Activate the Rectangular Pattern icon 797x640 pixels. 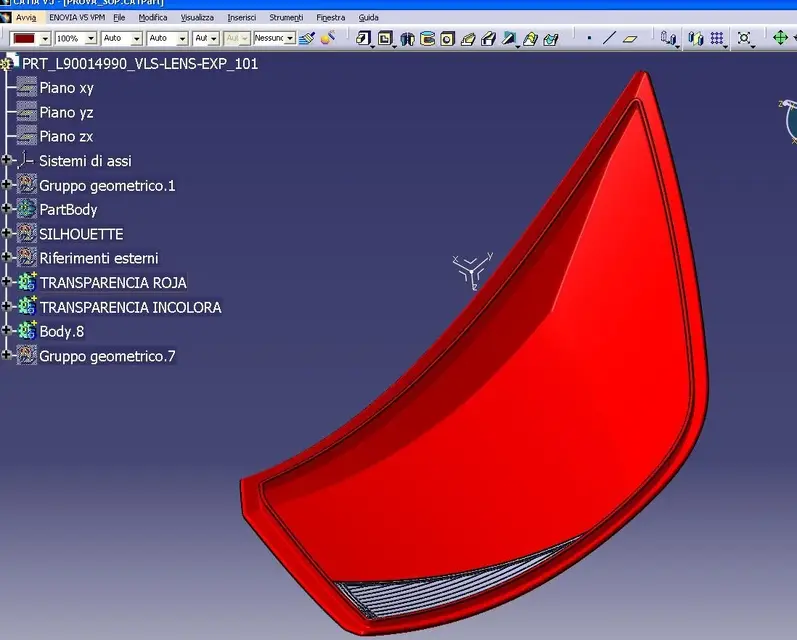(x=717, y=38)
